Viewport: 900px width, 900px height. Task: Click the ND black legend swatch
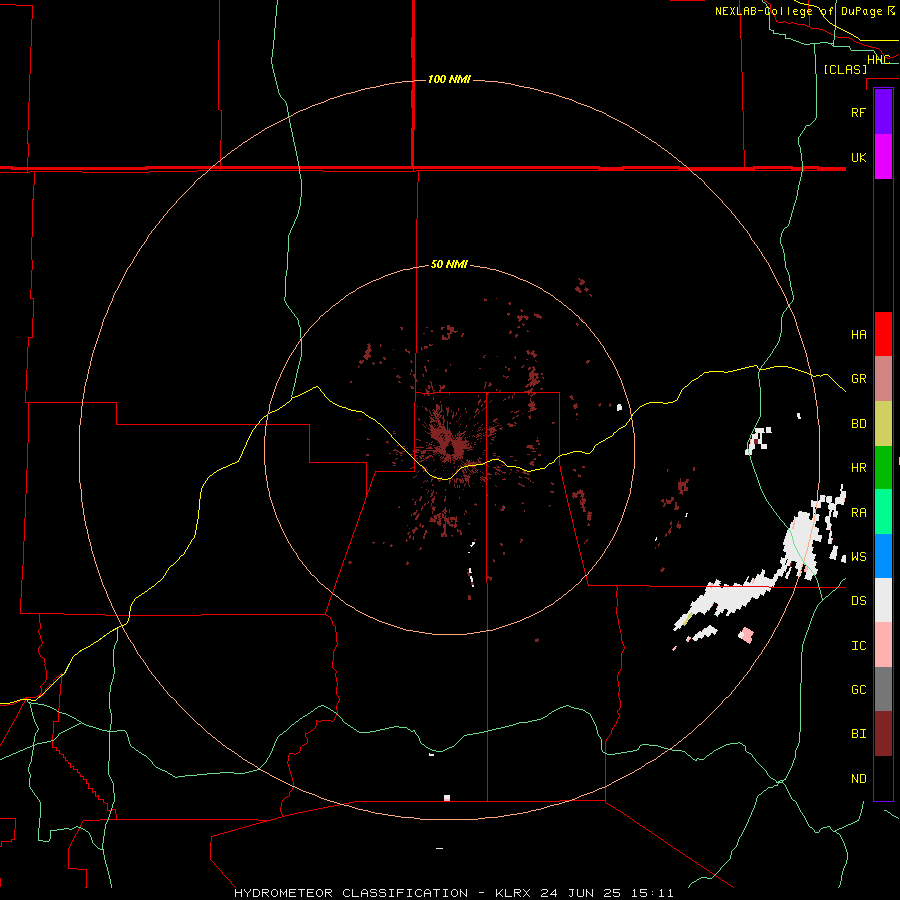click(883, 778)
